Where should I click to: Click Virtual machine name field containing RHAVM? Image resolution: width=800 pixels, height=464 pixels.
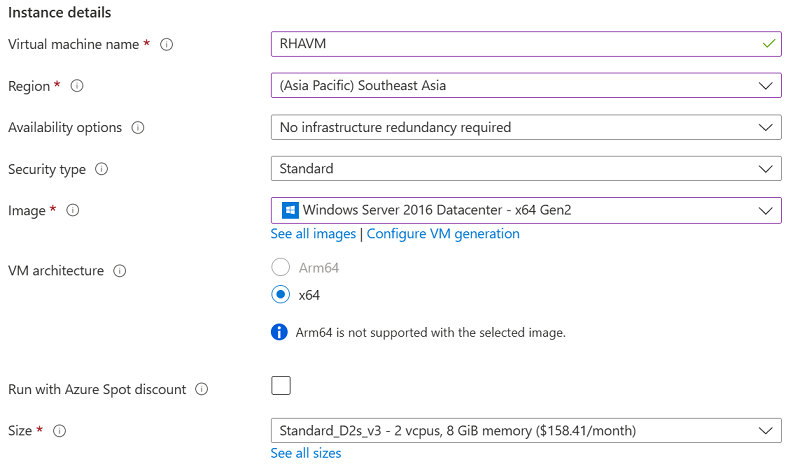pyautogui.click(x=526, y=44)
